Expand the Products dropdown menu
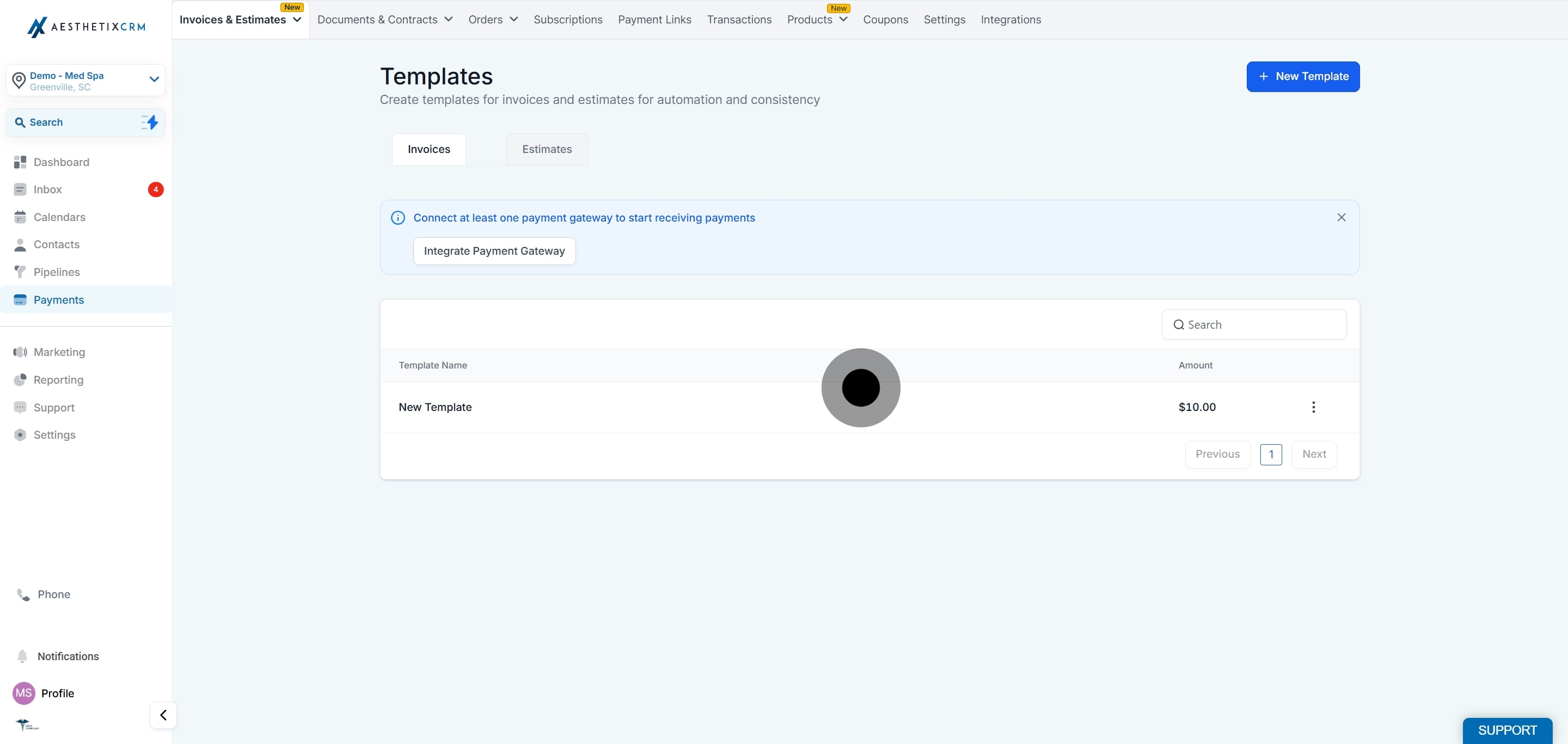This screenshot has width=1568, height=744. click(817, 20)
